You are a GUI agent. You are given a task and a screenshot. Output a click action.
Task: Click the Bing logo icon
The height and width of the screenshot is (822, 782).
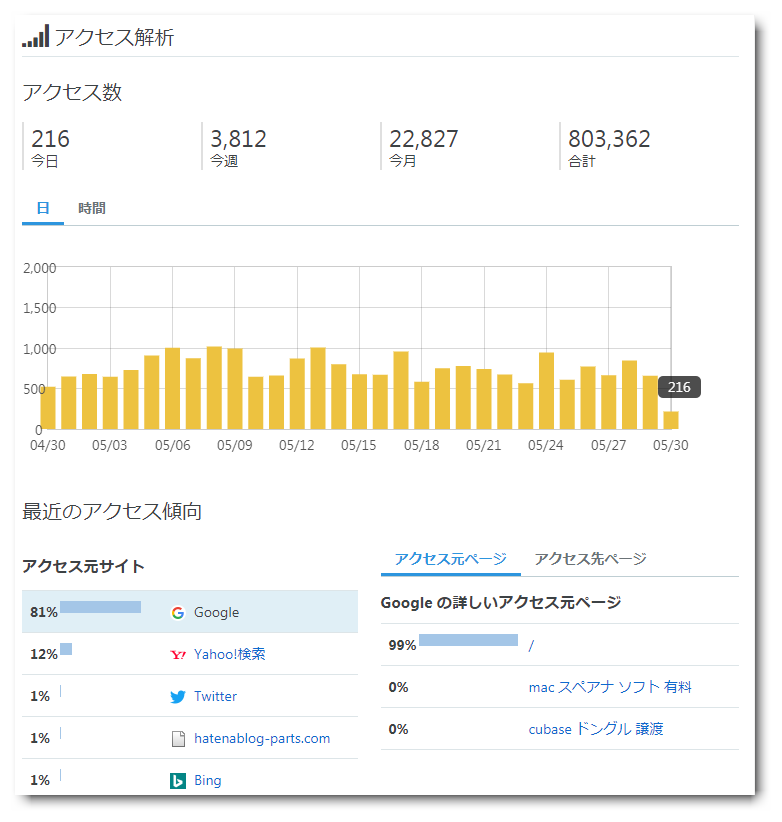pos(178,781)
